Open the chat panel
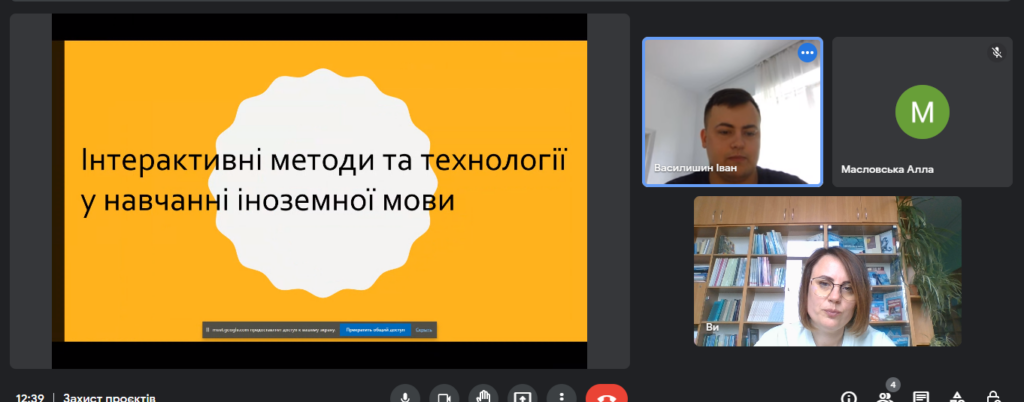The image size is (1024, 402). click(x=921, y=397)
